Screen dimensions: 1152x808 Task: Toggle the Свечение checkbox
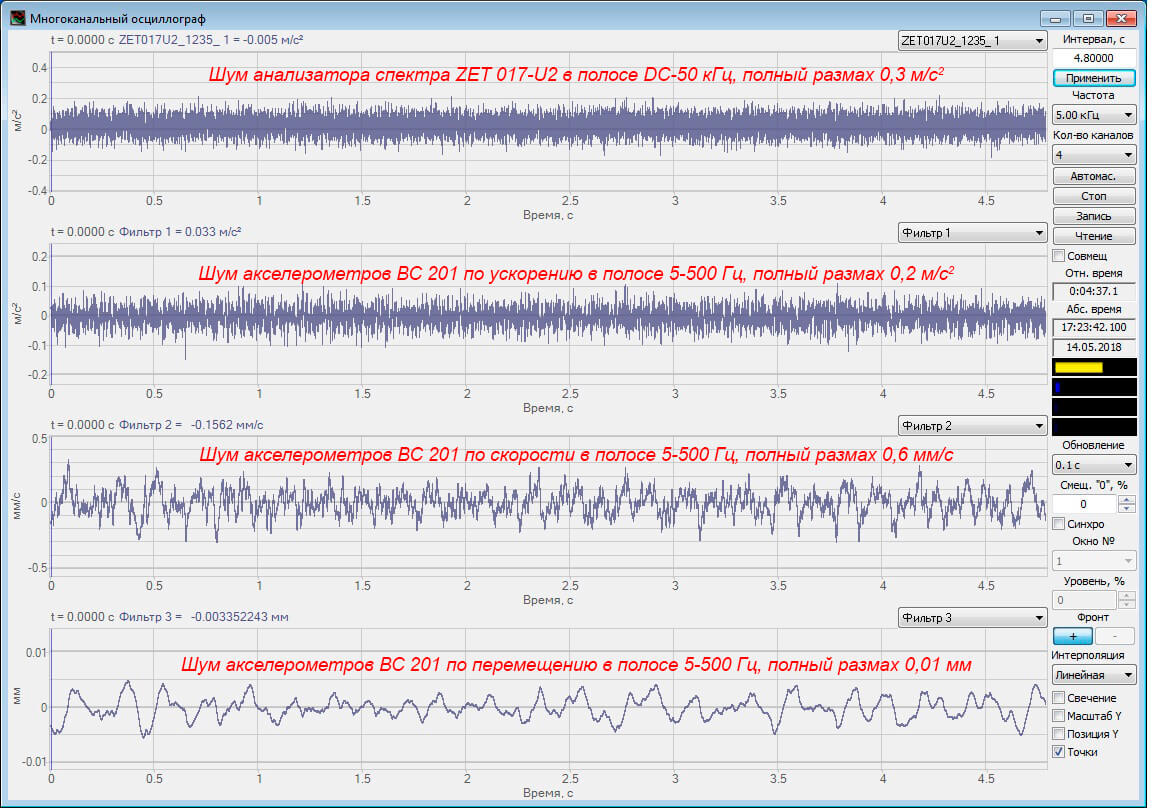coord(1059,698)
